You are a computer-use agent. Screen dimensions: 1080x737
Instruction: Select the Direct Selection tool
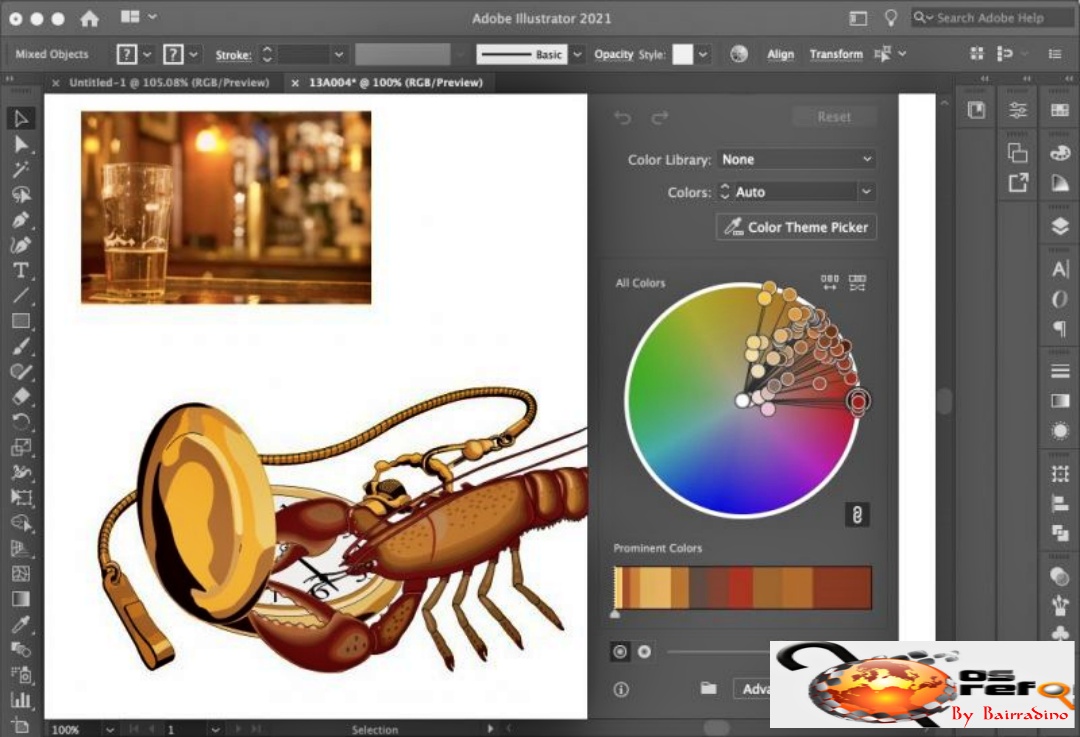pos(21,144)
